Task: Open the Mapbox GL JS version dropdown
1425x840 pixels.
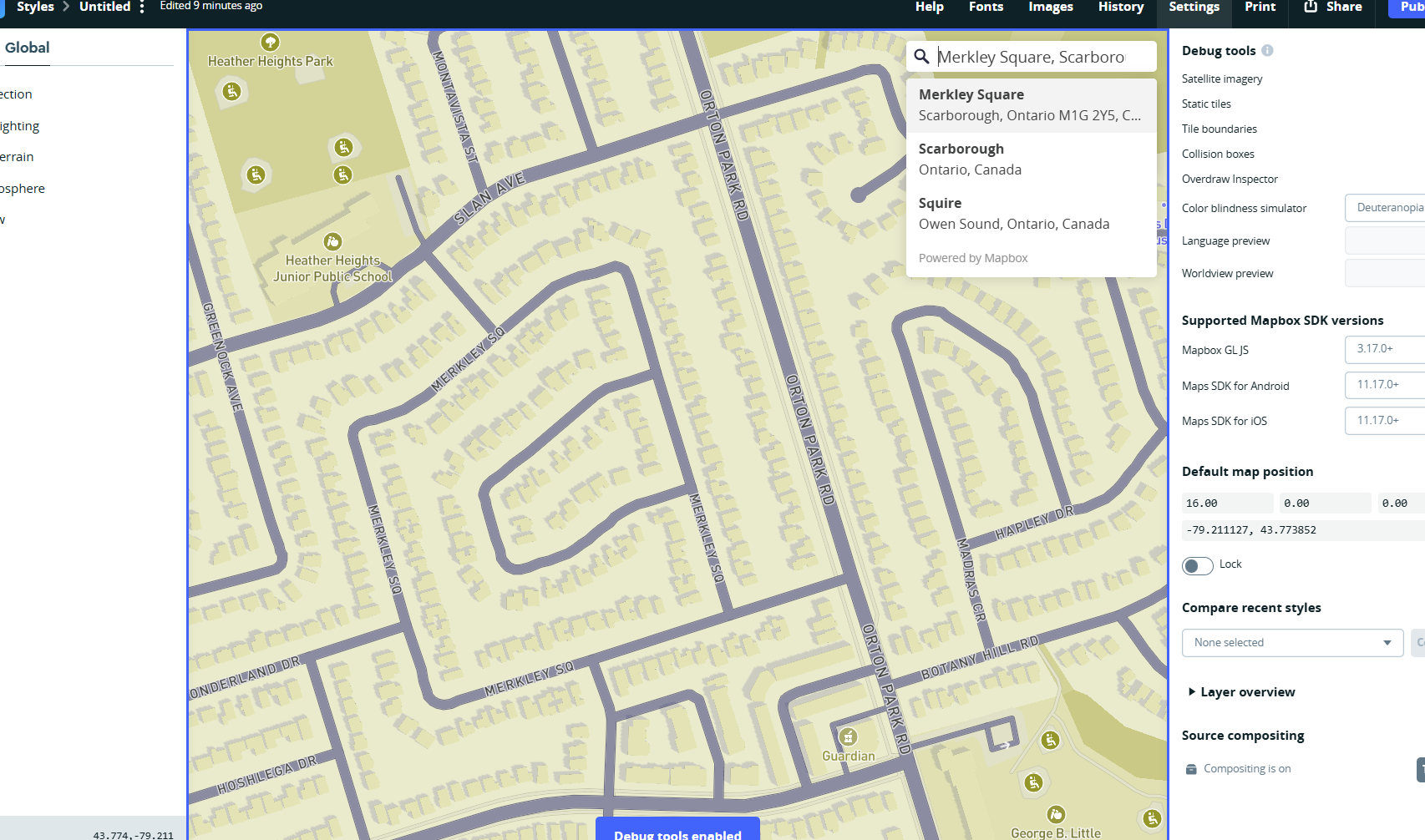Action: click(1385, 349)
